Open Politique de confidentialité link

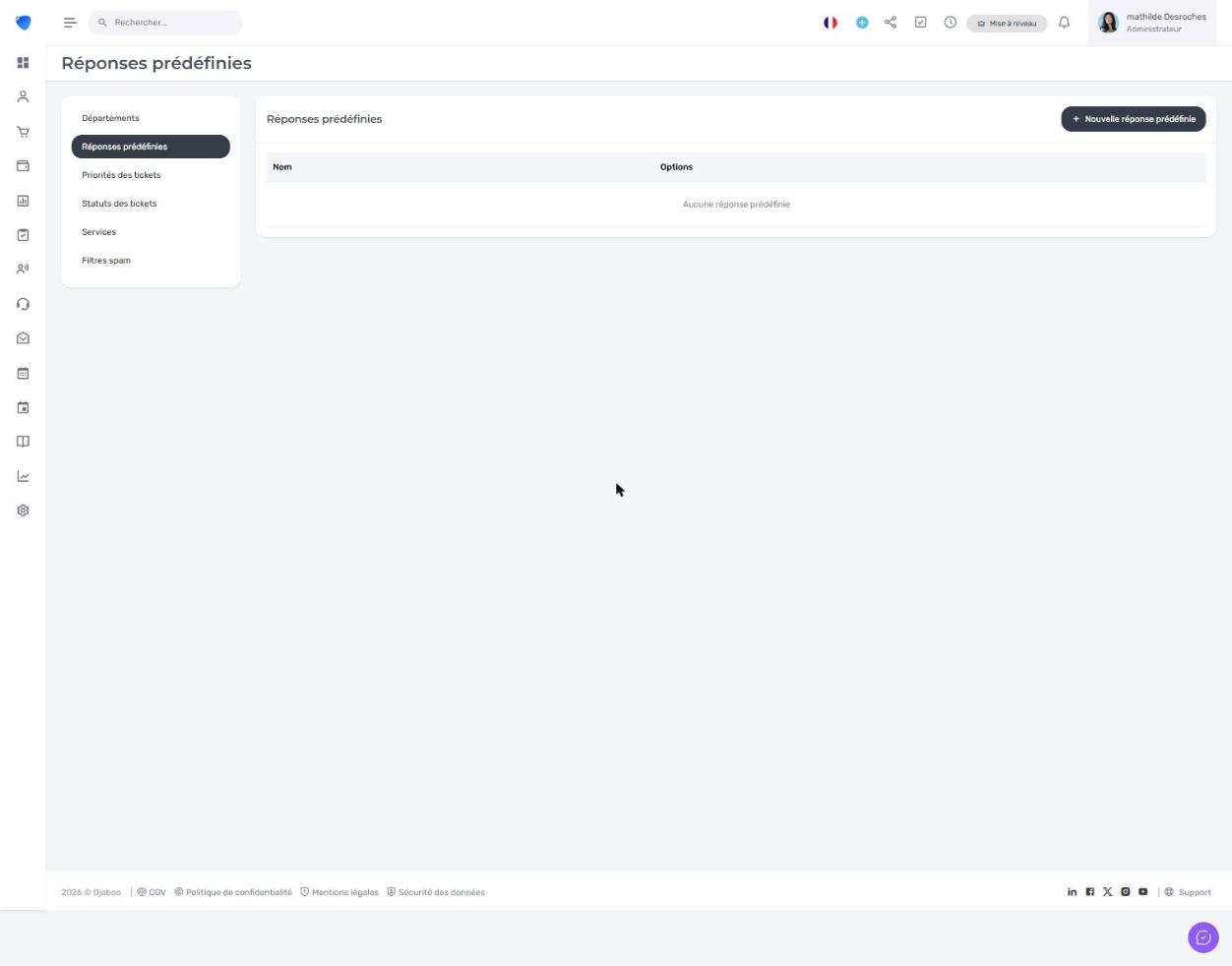click(233, 892)
